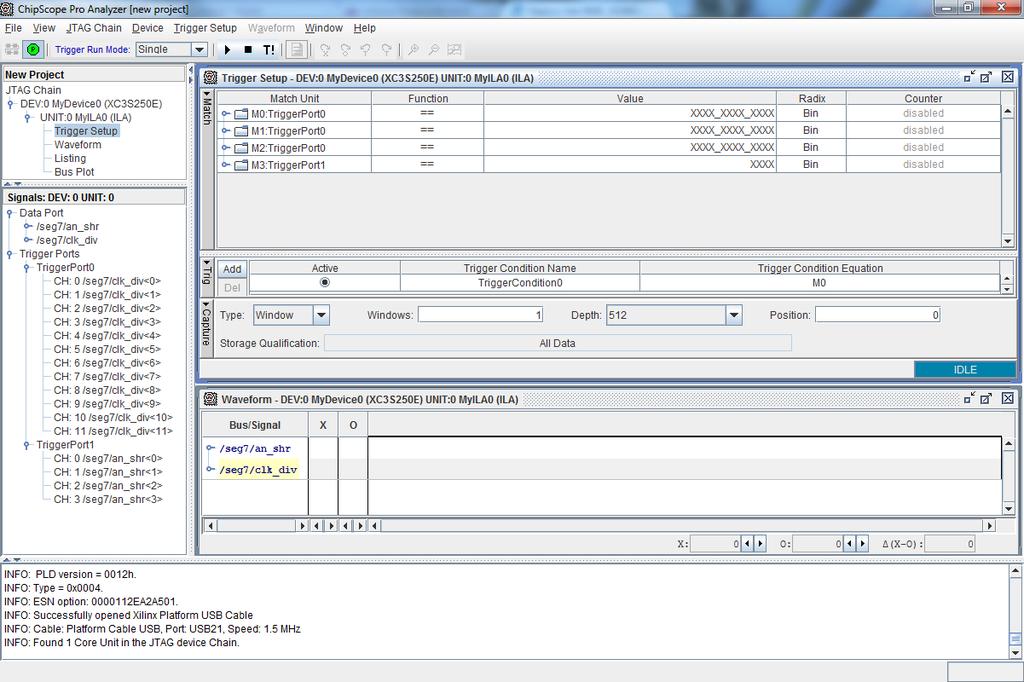Open the View menu
Viewport: 1024px width, 682px height.
point(44,28)
